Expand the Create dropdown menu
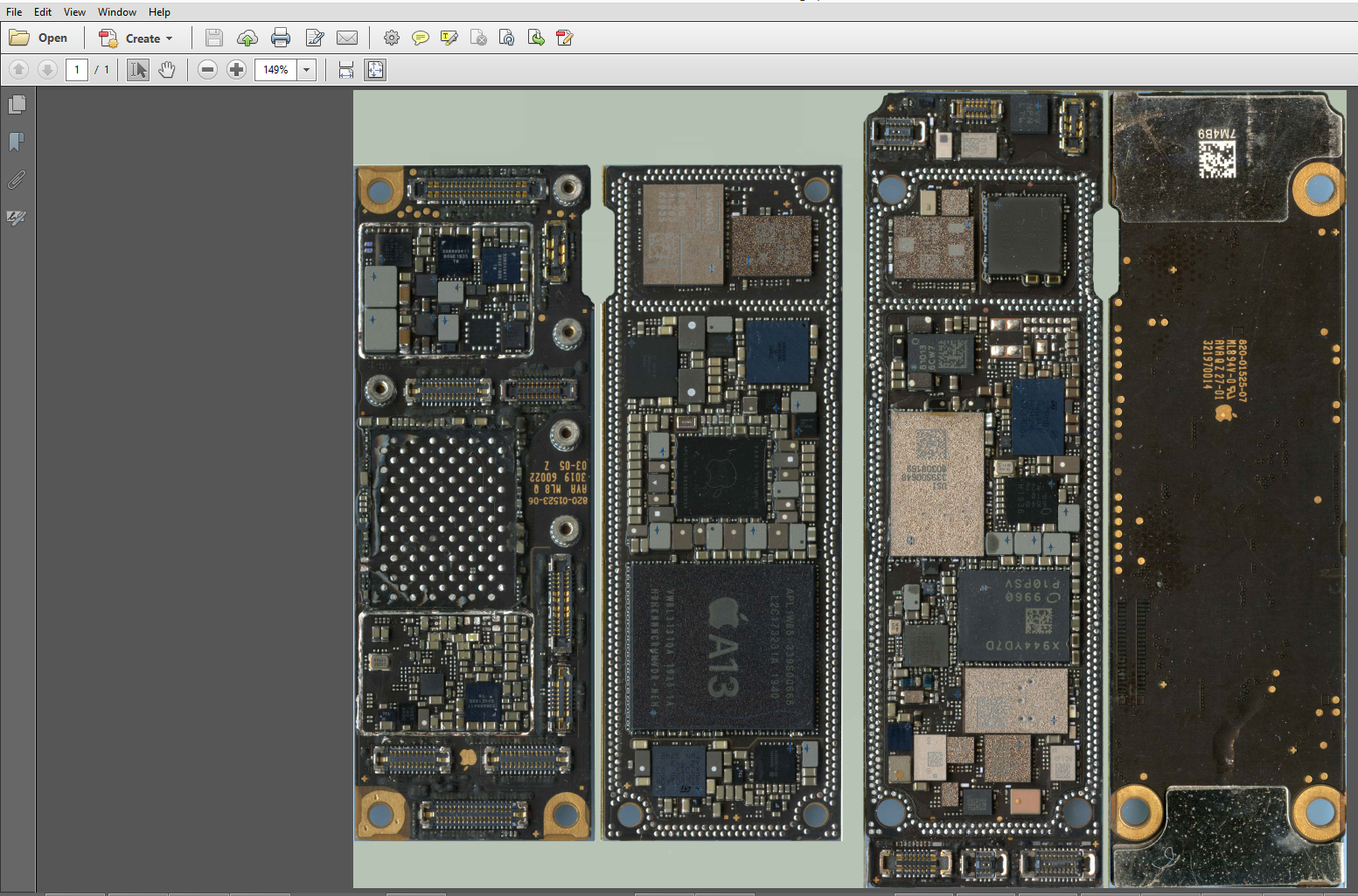The image size is (1358, 896). pos(169,38)
